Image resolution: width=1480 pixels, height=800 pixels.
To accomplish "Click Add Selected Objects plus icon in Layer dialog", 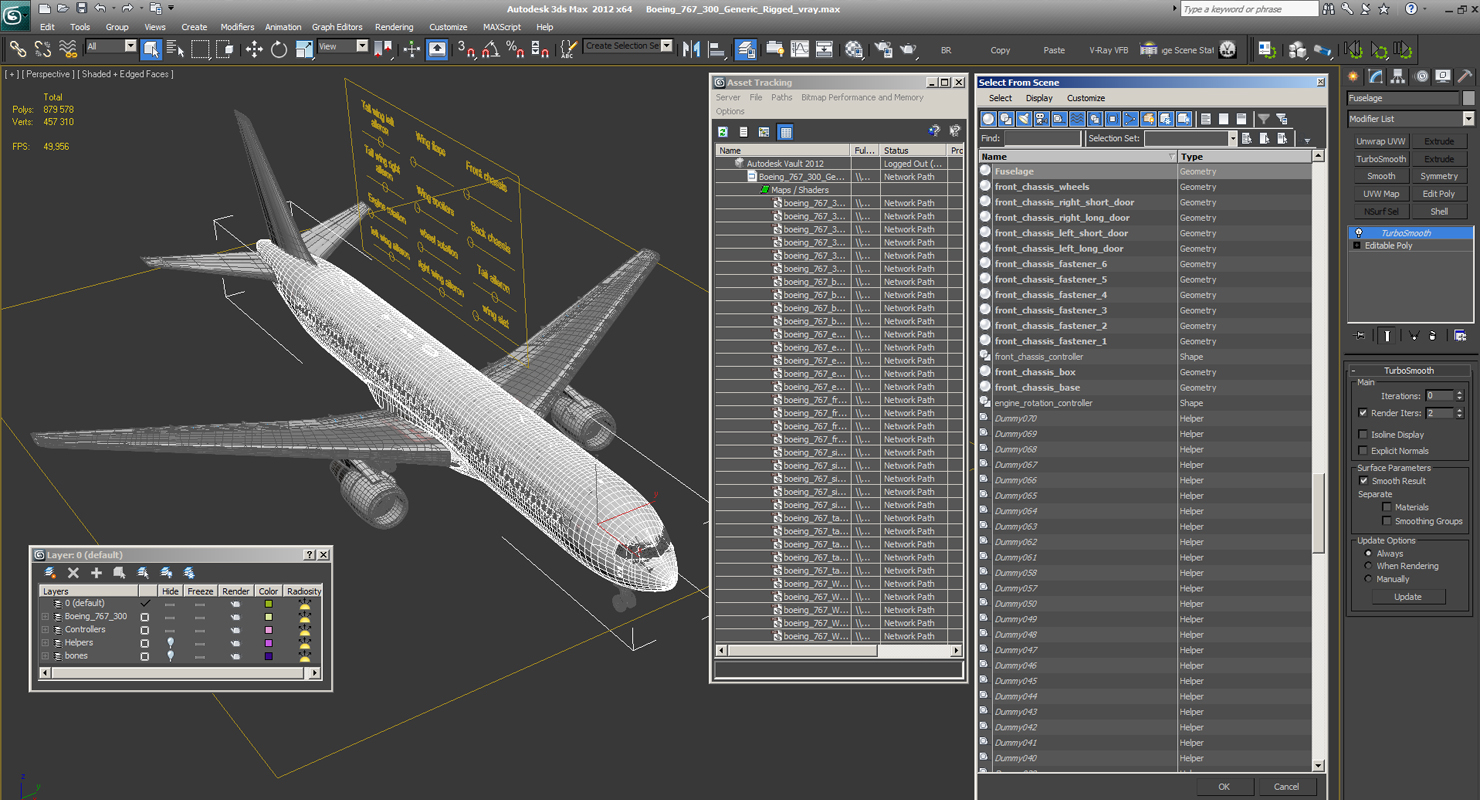I will point(96,573).
